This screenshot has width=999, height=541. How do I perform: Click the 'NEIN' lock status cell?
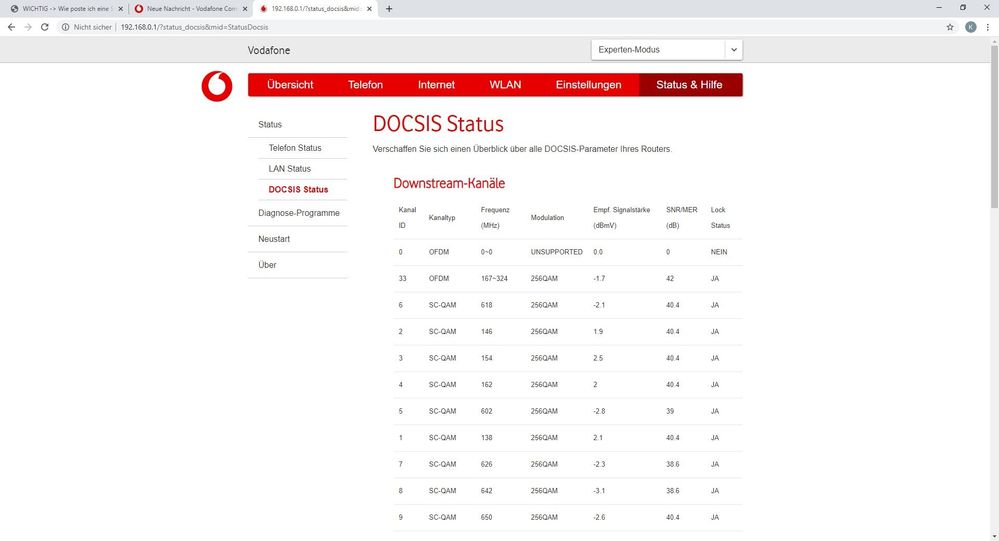click(719, 252)
